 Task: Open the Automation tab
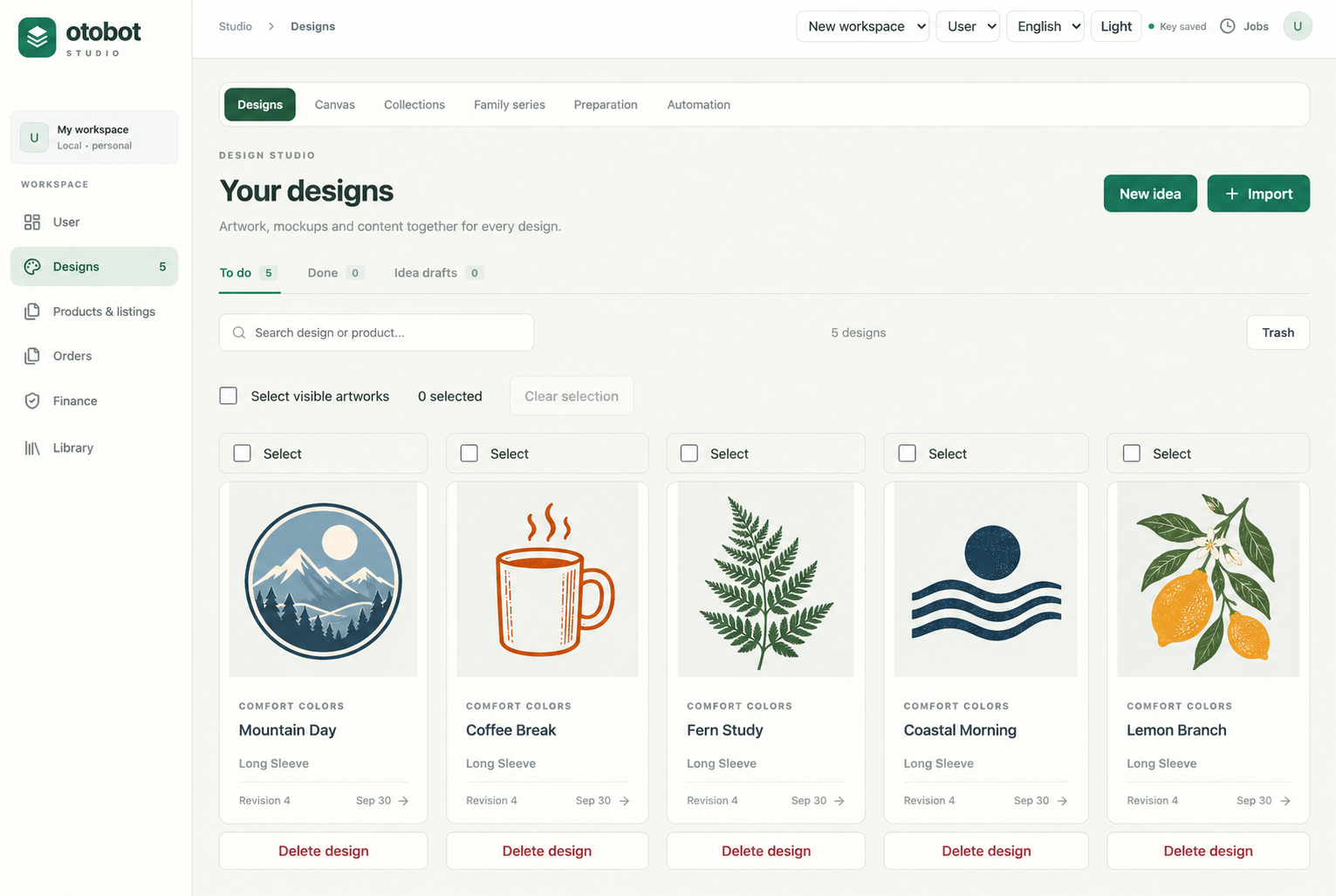click(x=699, y=105)
